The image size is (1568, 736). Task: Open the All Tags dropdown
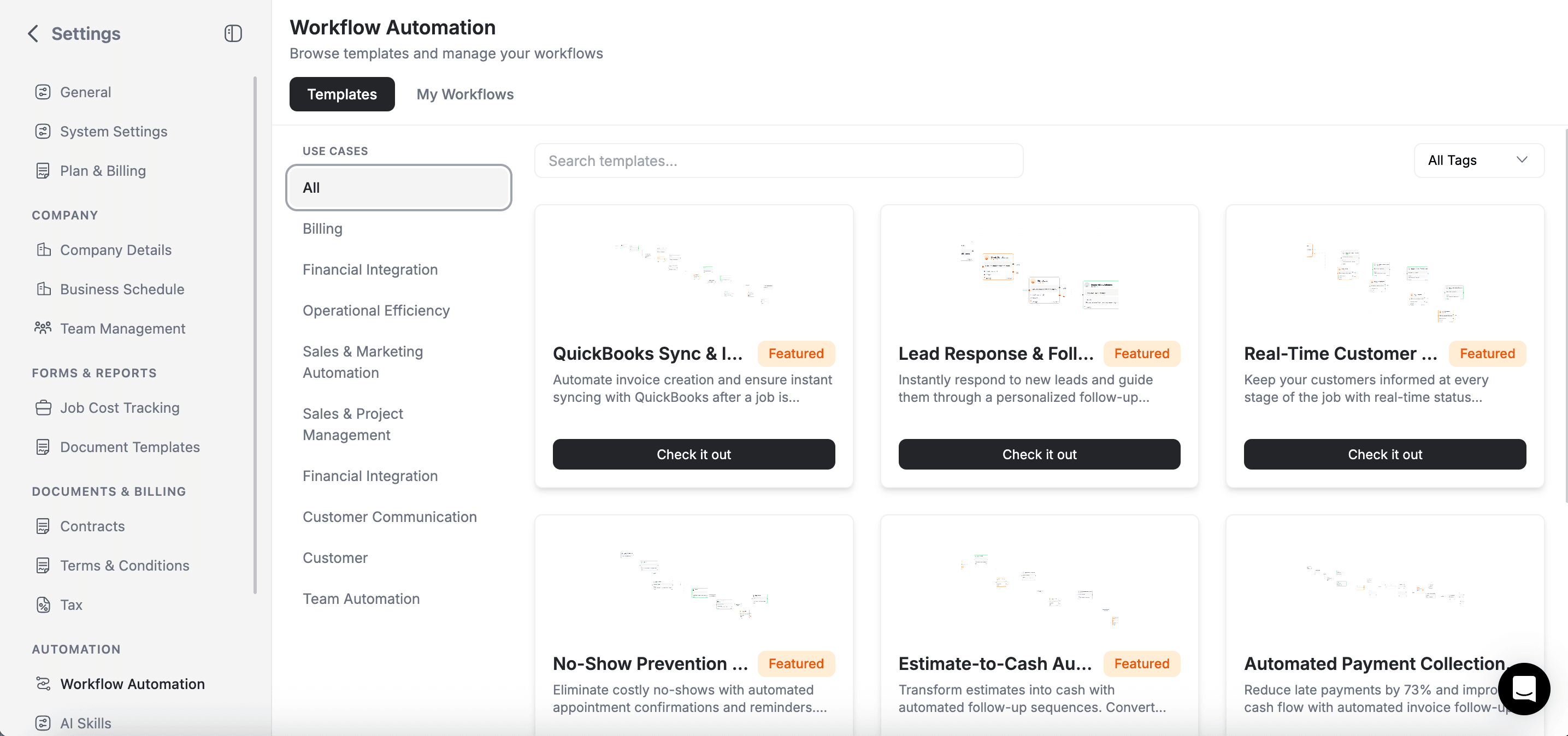1479,160
